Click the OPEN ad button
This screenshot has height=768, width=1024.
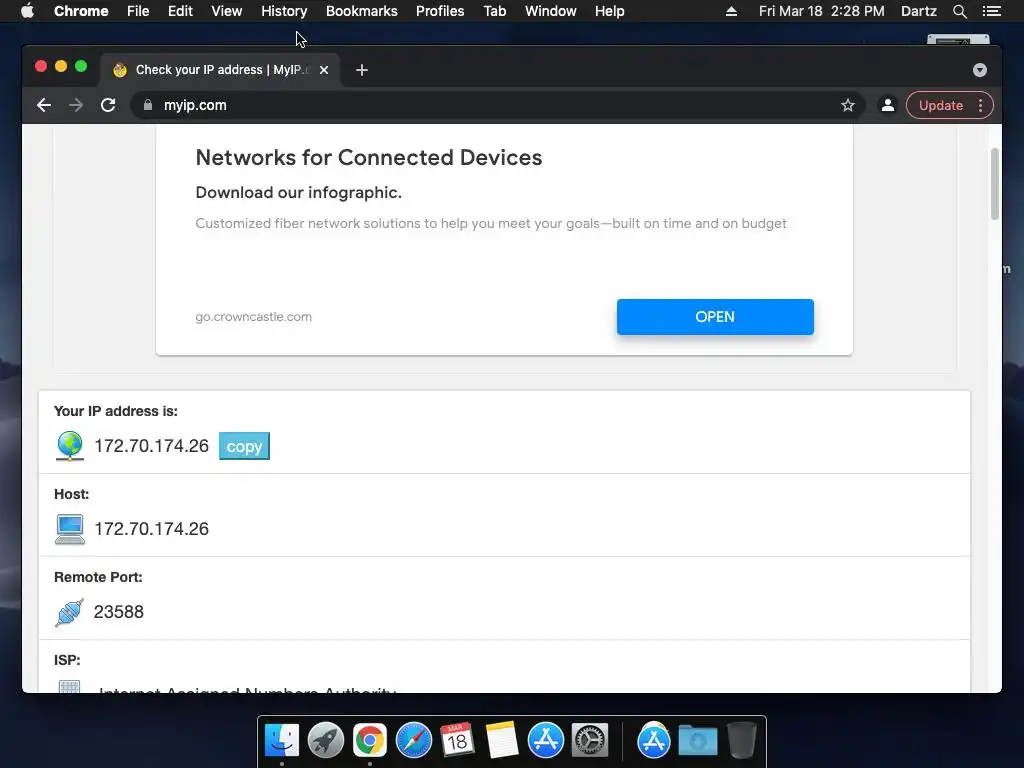pyautogui.click(x=715, y=317)
